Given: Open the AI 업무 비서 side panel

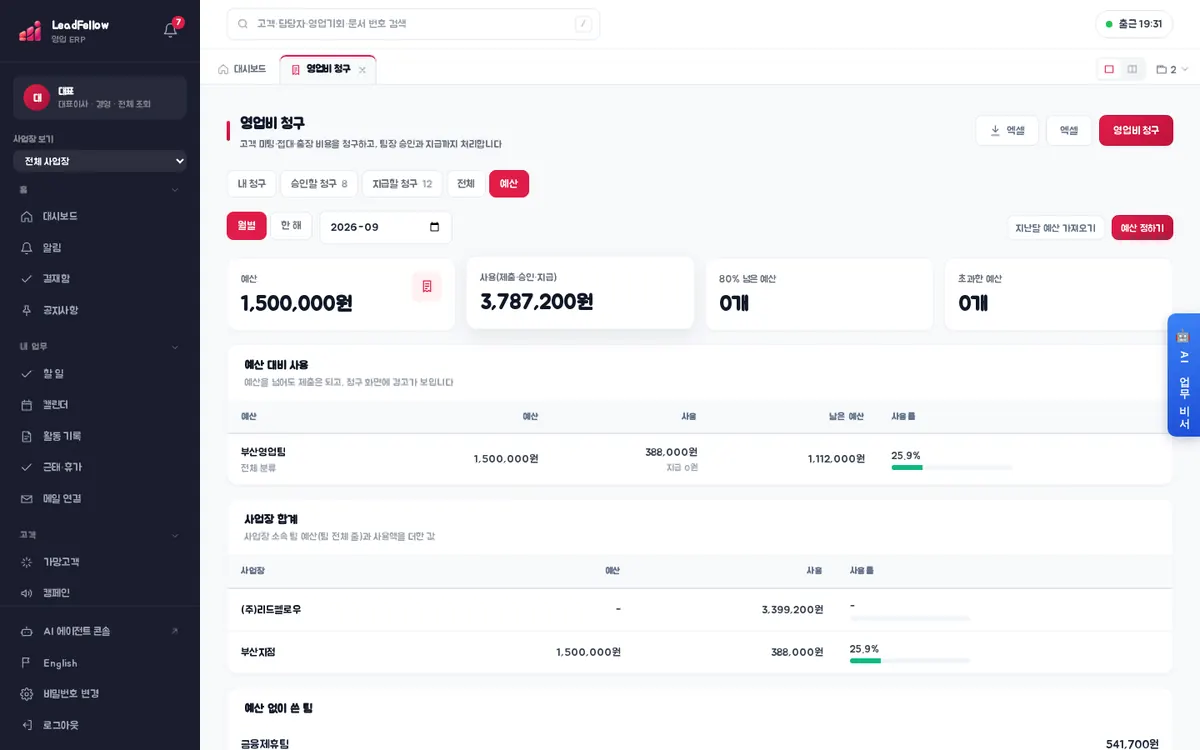Looking at the screenshot, I should (x=1184, y=375).
